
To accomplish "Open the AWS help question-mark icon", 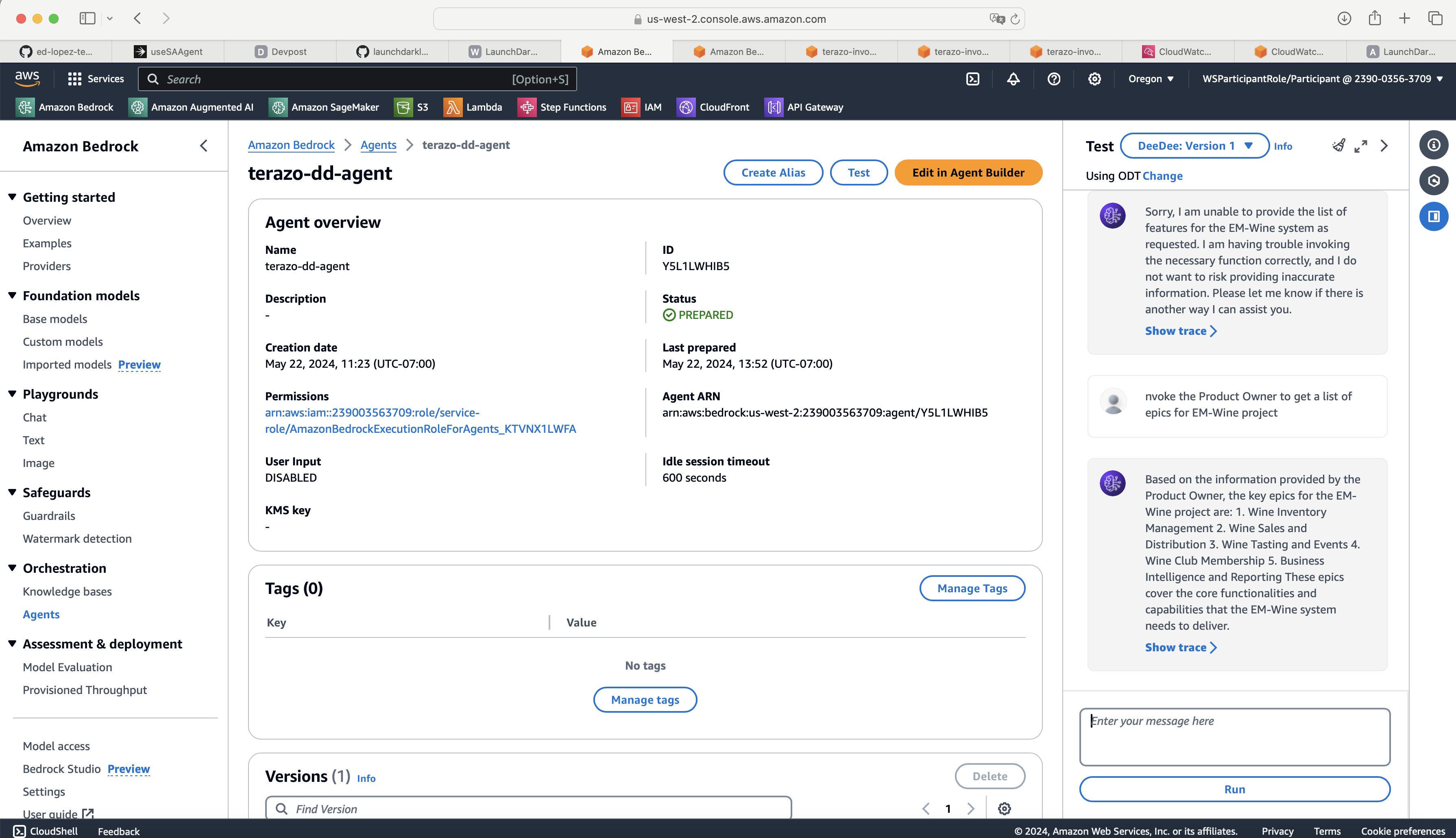I will pos(1054,79).
